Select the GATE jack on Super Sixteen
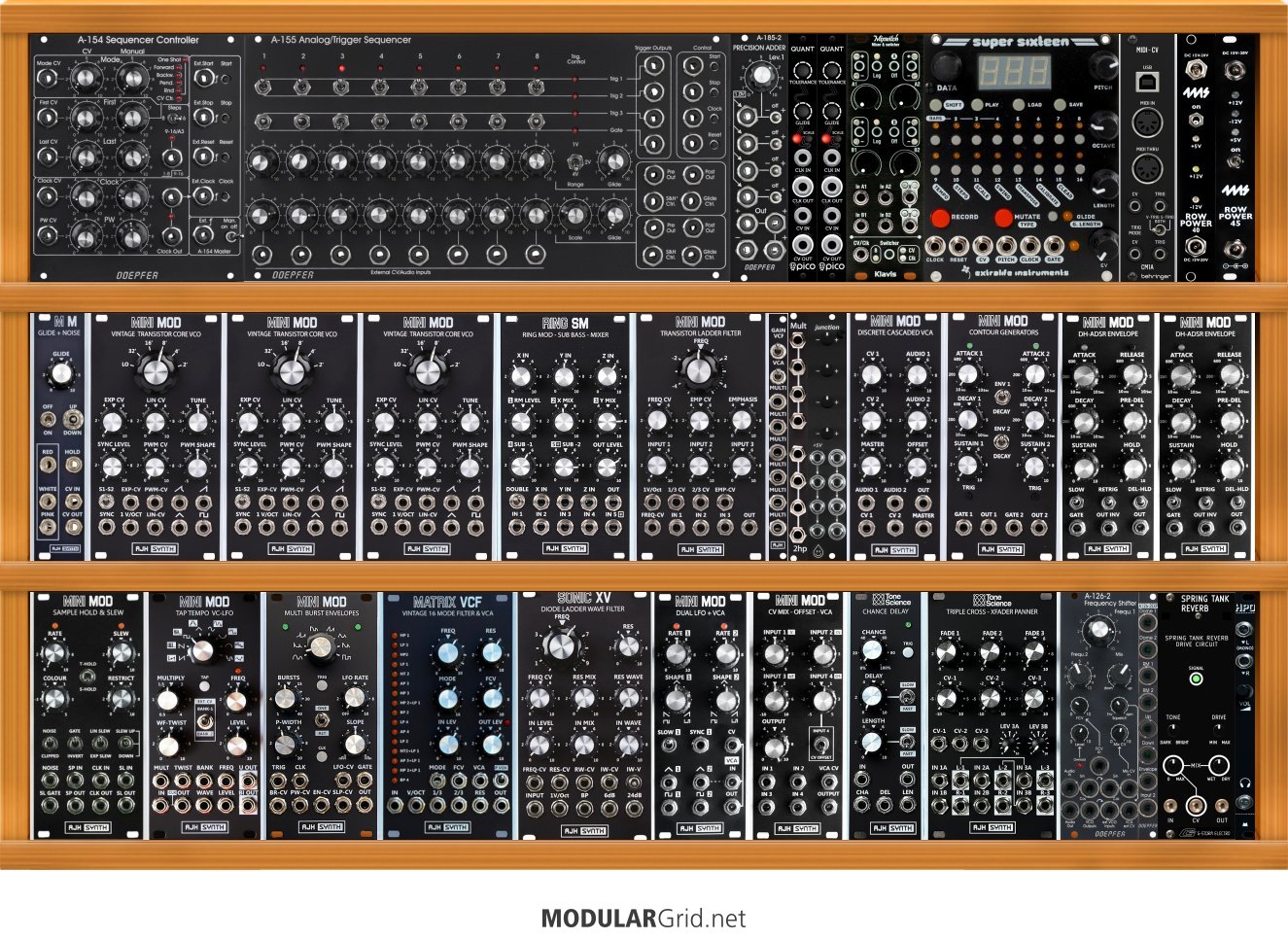This screenshot has width=1288, height=939. (x=1054, y=246)
